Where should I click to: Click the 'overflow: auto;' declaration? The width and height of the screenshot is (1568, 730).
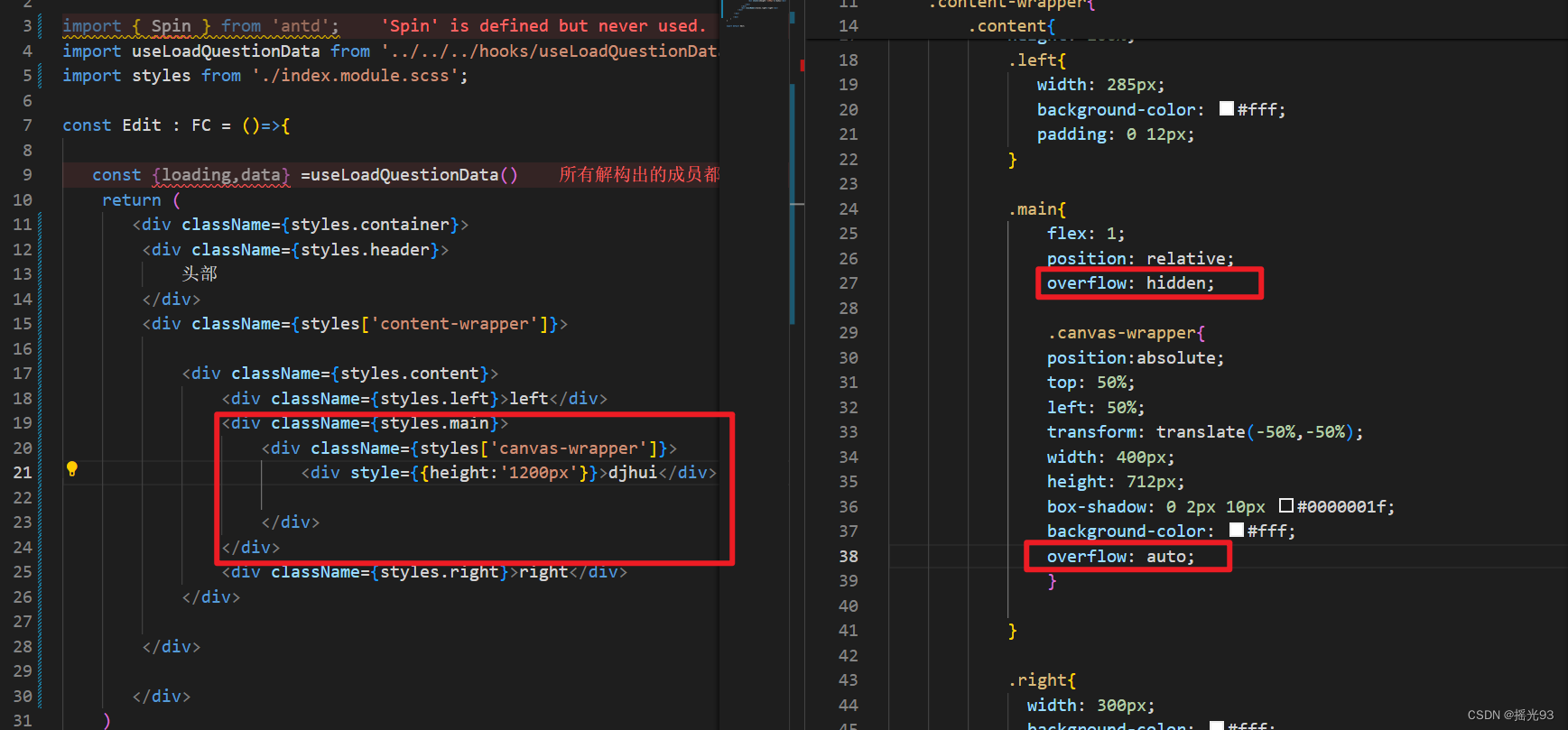1120,557
